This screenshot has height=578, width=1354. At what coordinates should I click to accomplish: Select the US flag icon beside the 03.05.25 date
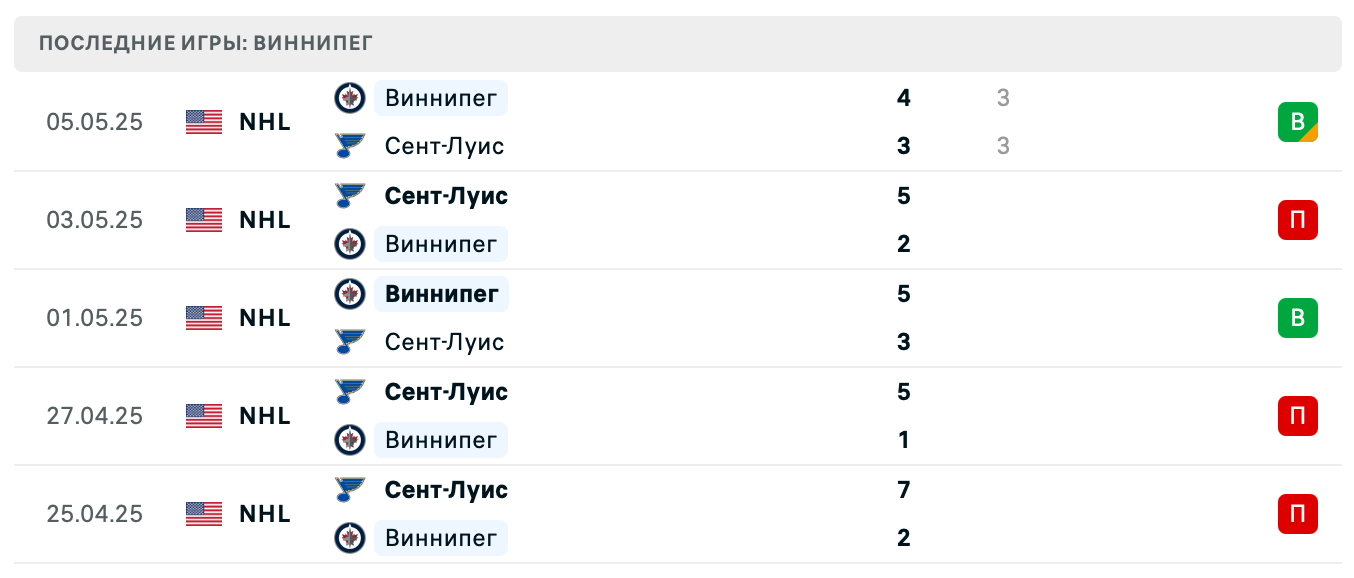[204, 220]
